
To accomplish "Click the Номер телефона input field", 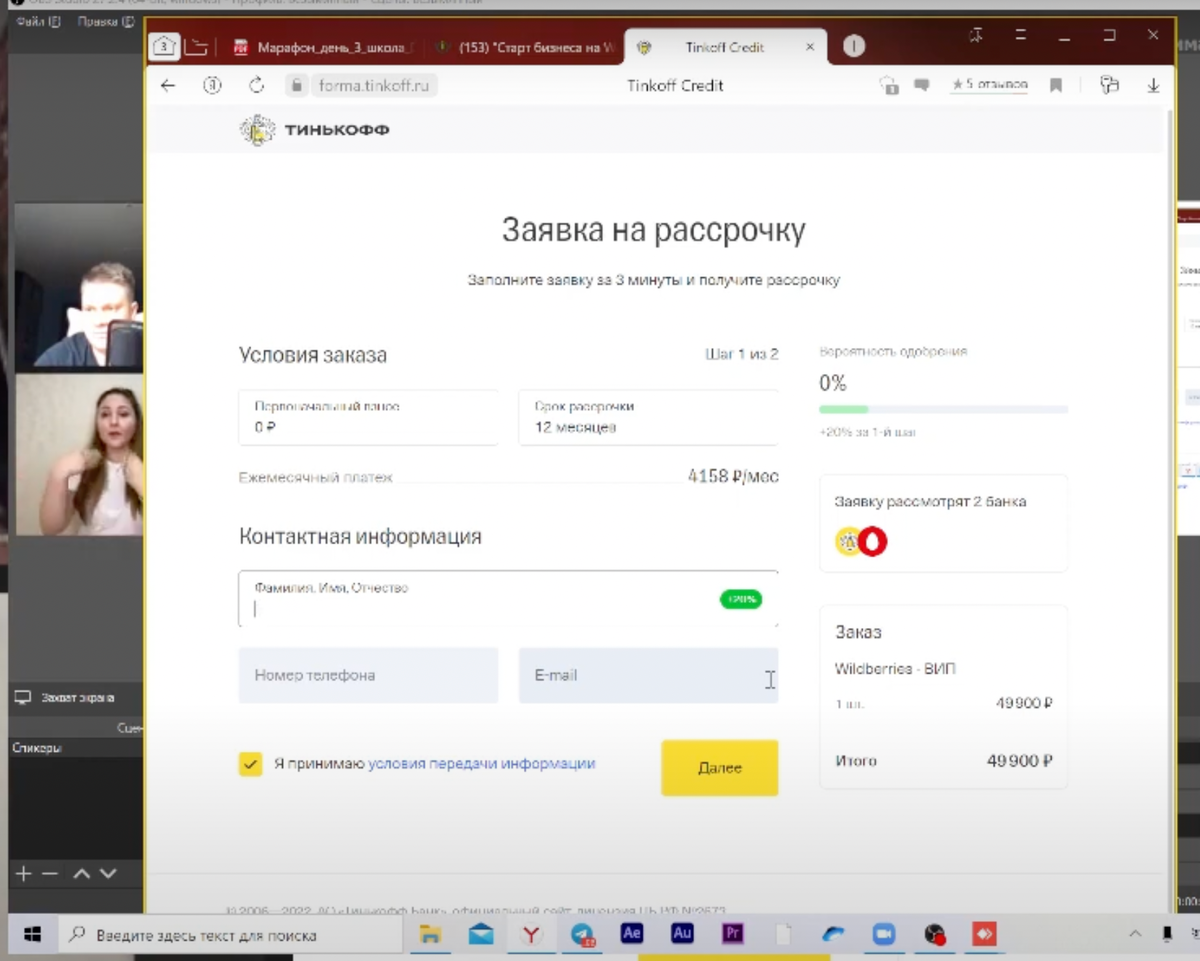I will point(368,675).
